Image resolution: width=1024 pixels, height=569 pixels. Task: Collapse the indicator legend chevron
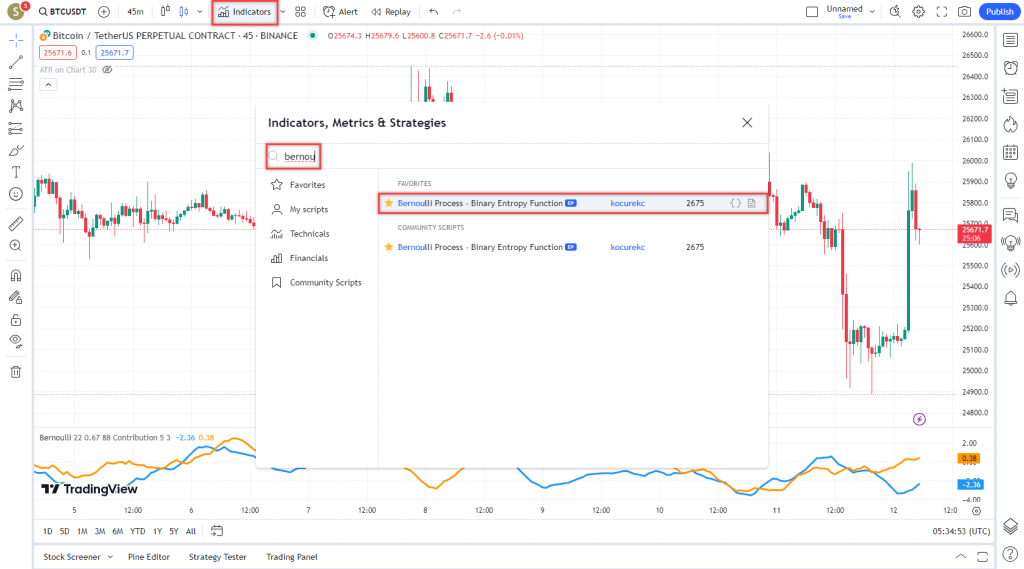pyautogui.click(x=48, y=84)
